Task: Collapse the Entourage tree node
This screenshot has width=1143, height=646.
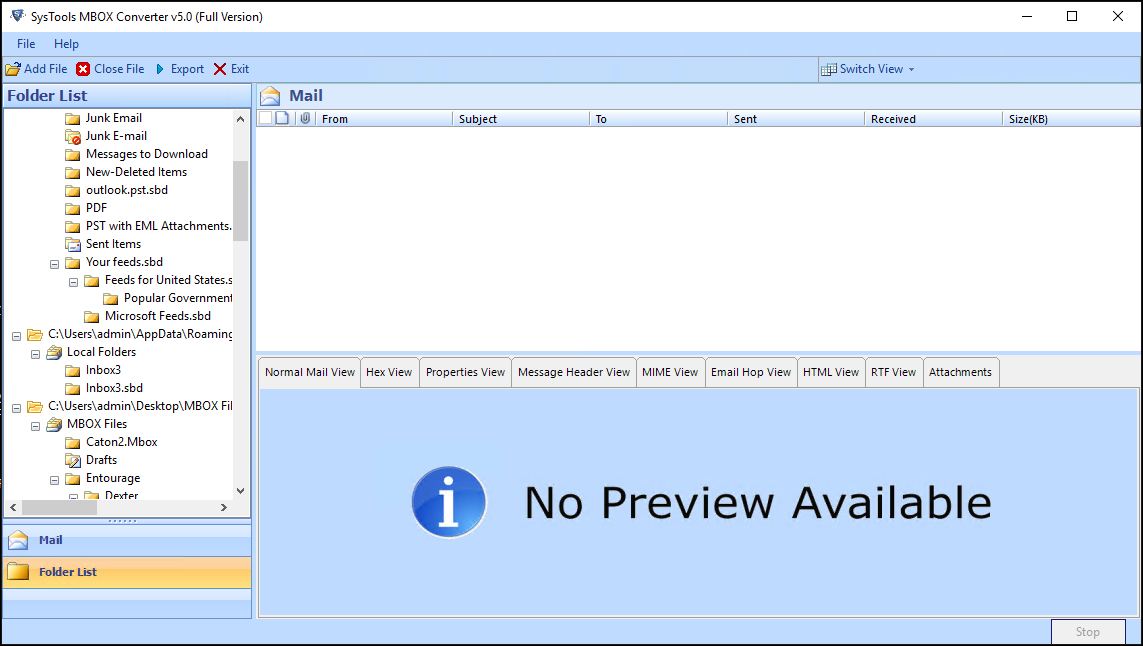Action: pos(55,480)
